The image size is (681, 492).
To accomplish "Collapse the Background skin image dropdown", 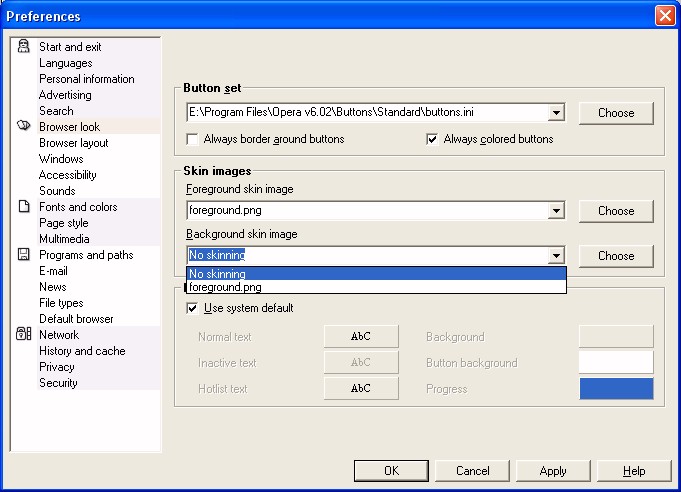I will coord(557,256).
